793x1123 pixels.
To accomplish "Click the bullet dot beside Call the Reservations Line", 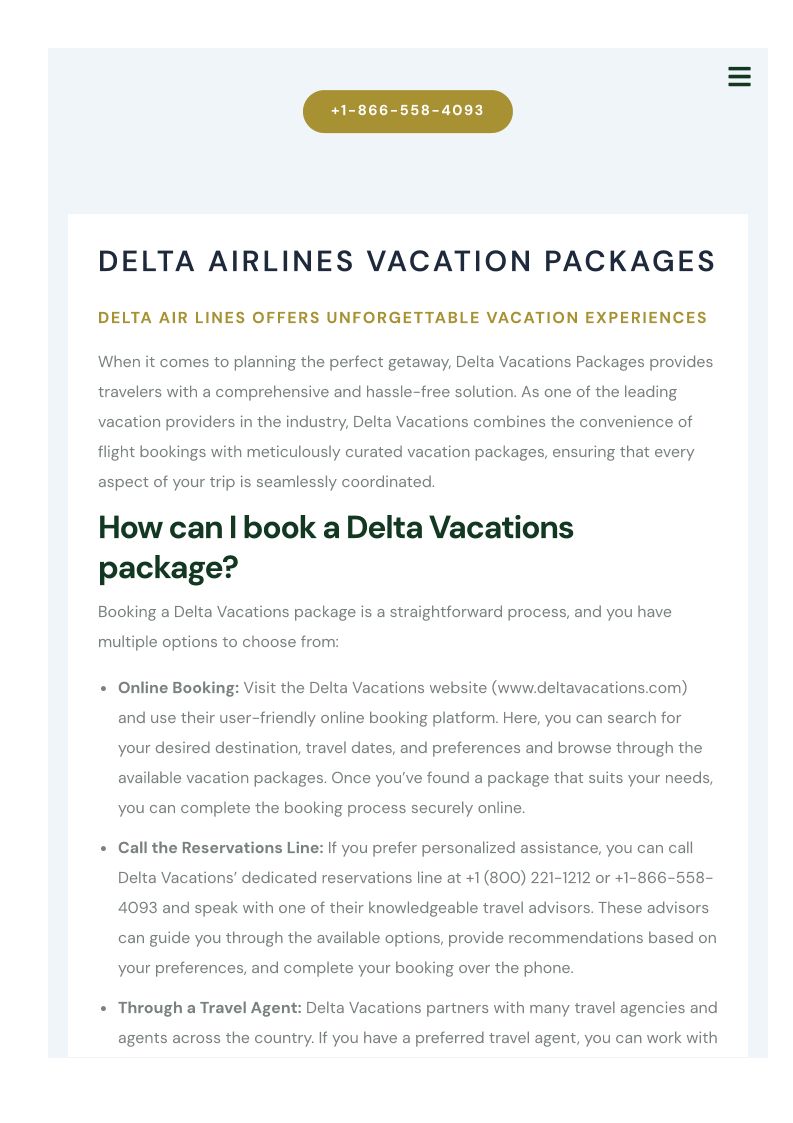I will coord(104,849).
